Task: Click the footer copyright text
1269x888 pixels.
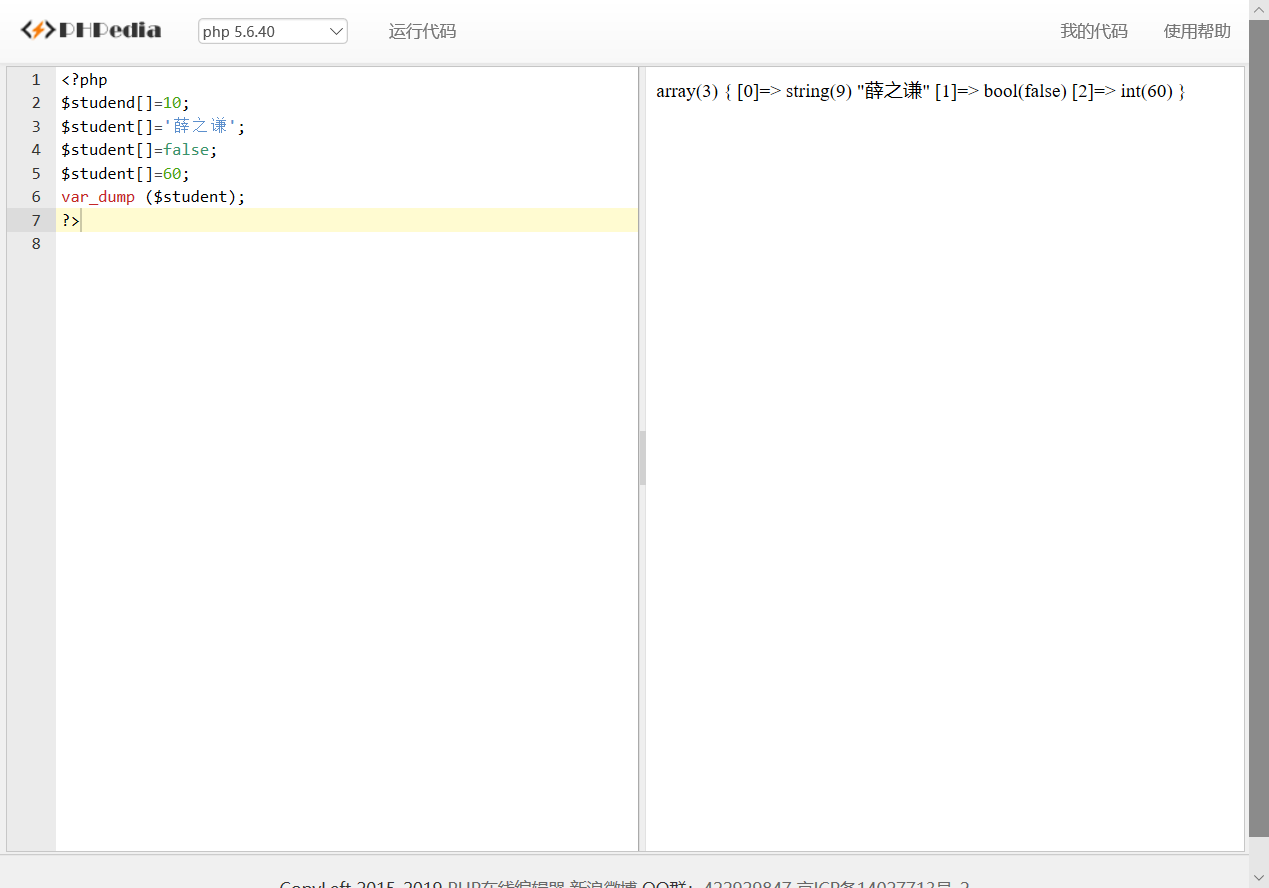Action: coord(624,884)
